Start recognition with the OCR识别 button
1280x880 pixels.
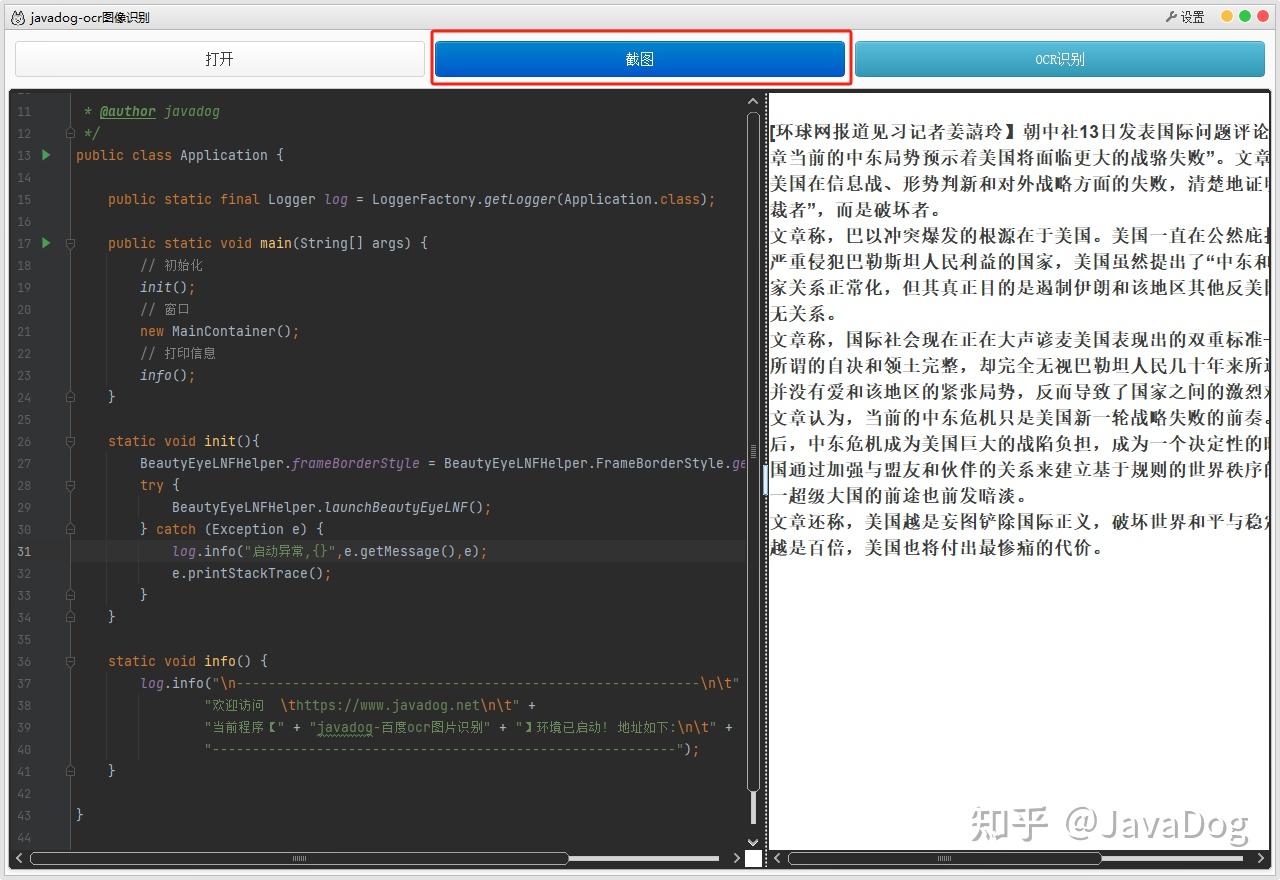pos(1060,59)
